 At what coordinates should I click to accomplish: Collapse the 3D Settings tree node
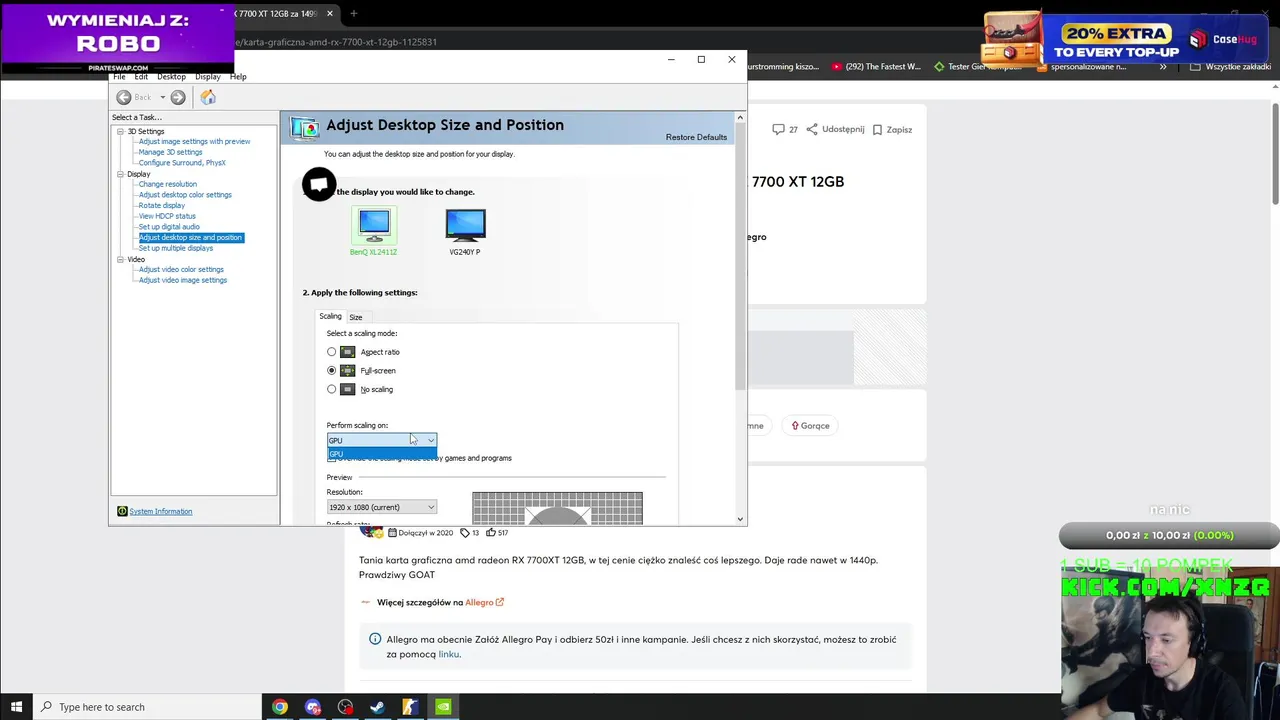click(x=120, y=131)
